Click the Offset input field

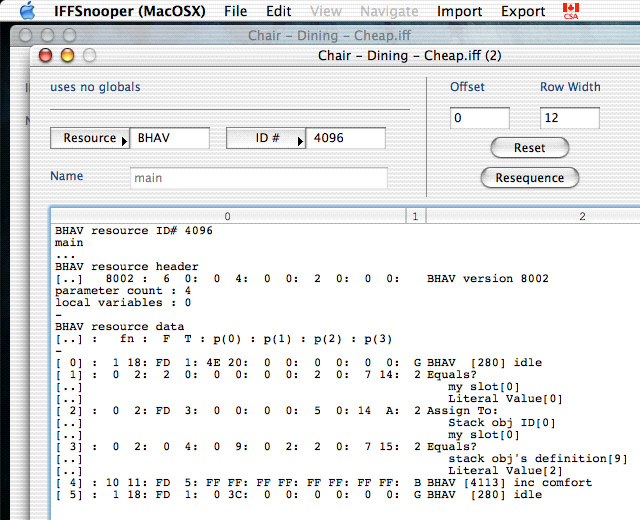click(x=479, y=119)
